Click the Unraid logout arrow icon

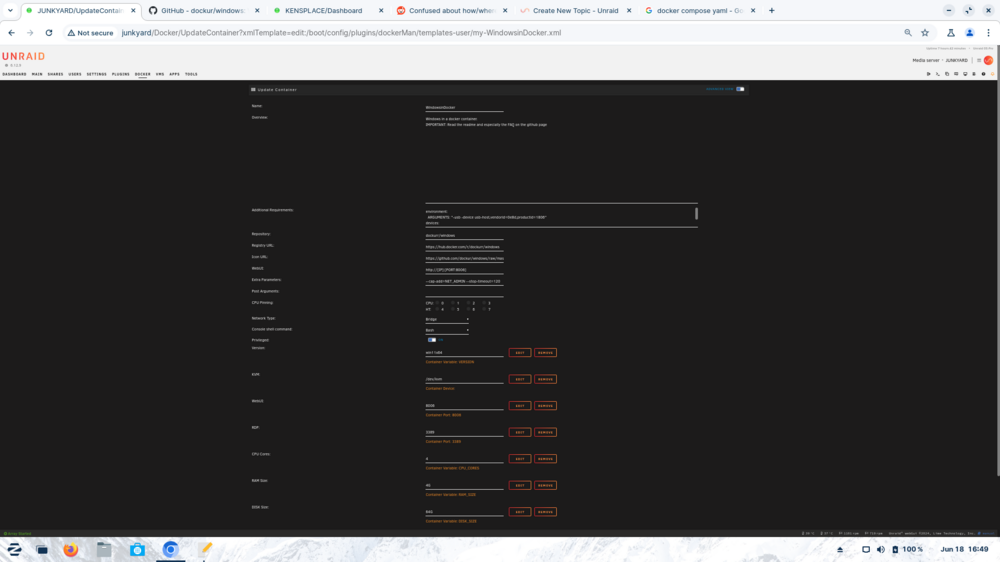pos(929,74)
